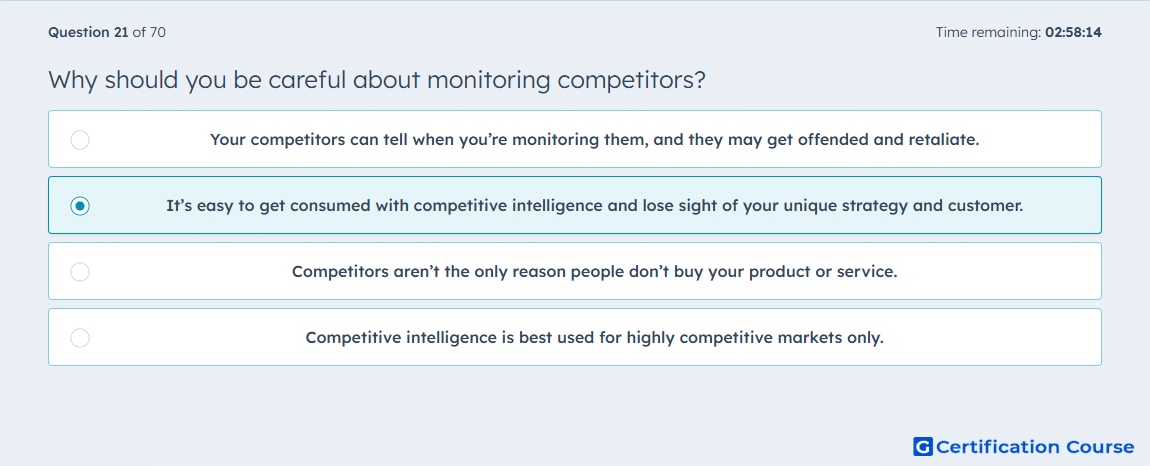This screenshot has width=1150, height=466.
Task: Click the G logo icon beside Certification Course
Action: (x=923, y=447)
